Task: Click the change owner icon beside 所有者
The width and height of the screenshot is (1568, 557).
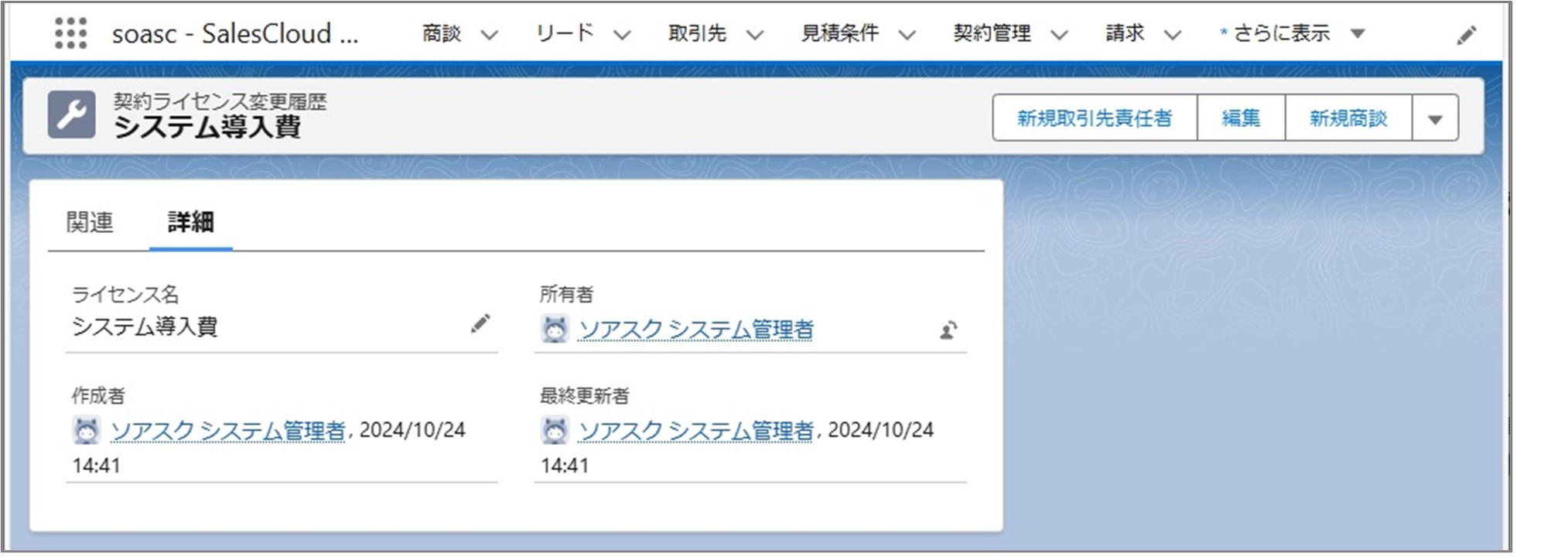Action: pos(948,330)
